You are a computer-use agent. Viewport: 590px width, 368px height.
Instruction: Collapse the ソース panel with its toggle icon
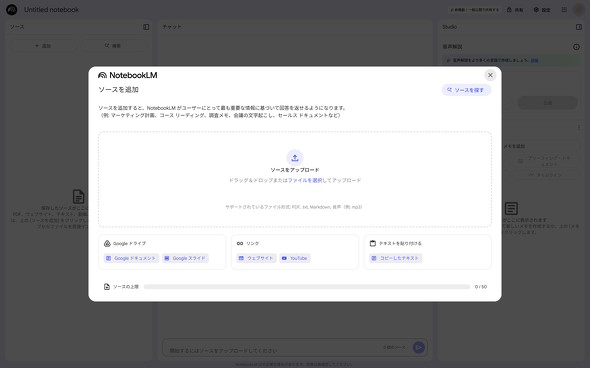point(146,27)
